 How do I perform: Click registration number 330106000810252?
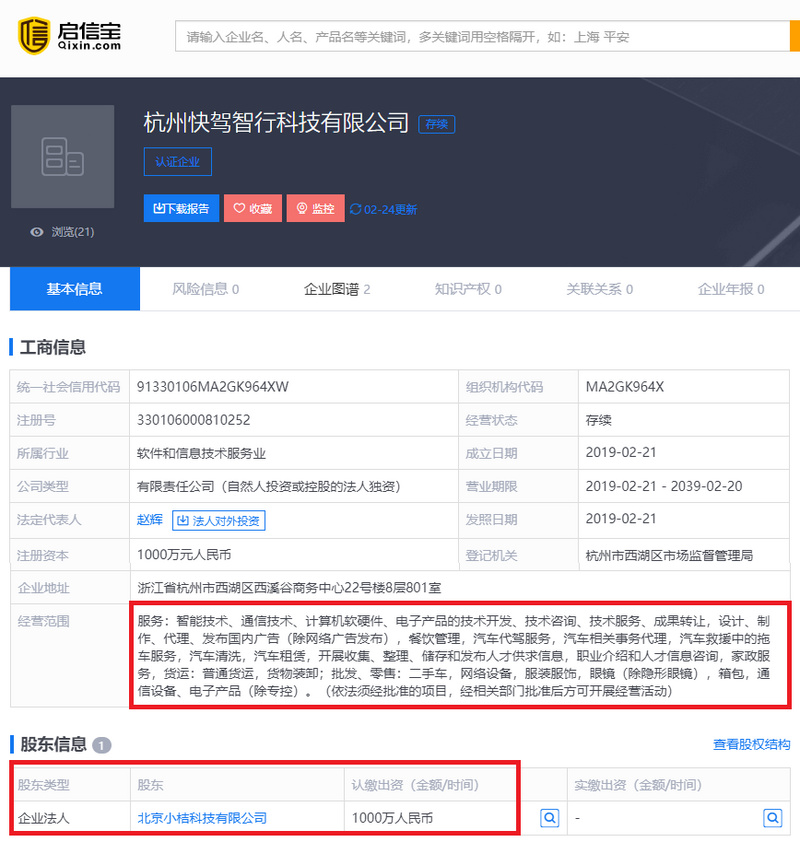click(x=194, y=420)
